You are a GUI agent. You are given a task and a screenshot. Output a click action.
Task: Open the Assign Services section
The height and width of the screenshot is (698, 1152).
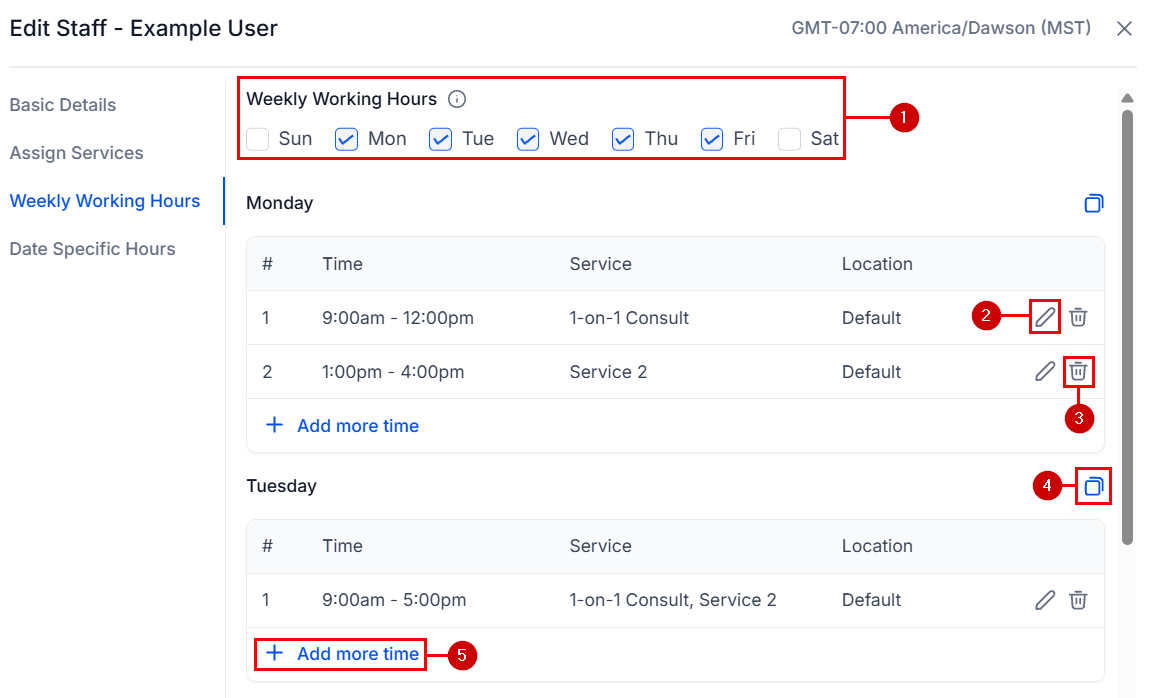(x=76, y=153)
